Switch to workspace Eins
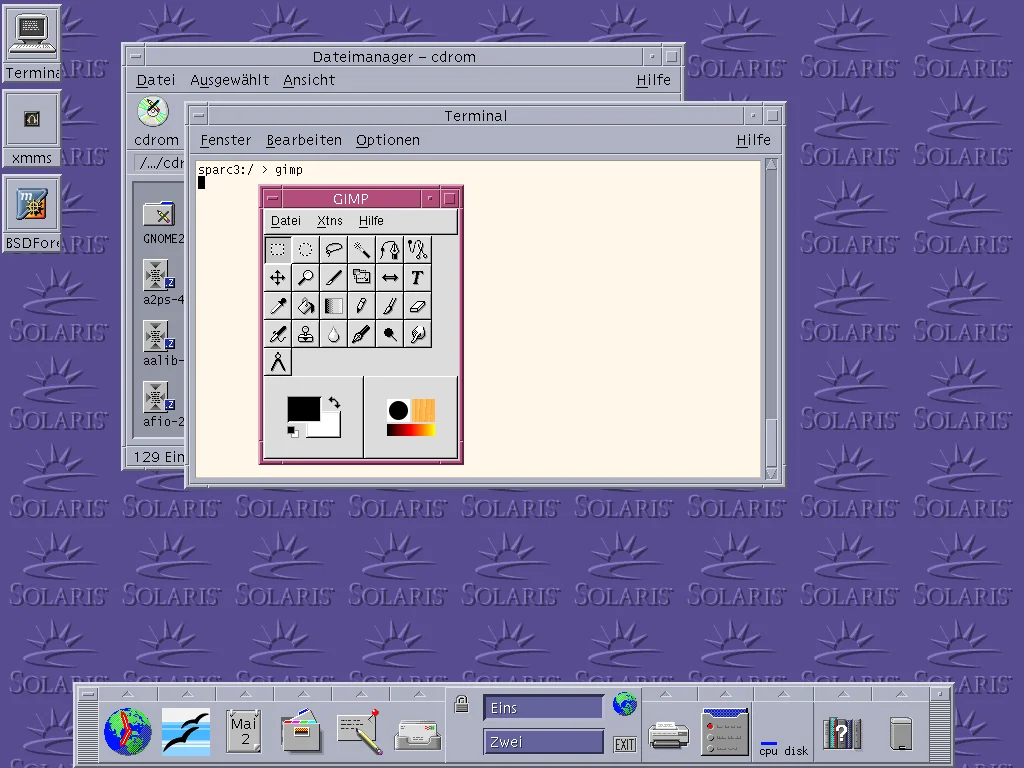The height and width of the screenshot is (768, 1024). [x=543, y=708]
